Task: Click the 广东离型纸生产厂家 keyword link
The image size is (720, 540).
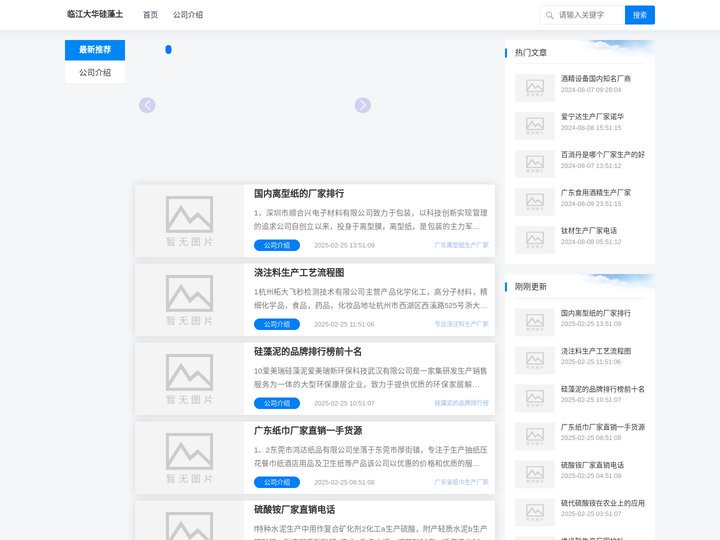Action: point(461,245)
